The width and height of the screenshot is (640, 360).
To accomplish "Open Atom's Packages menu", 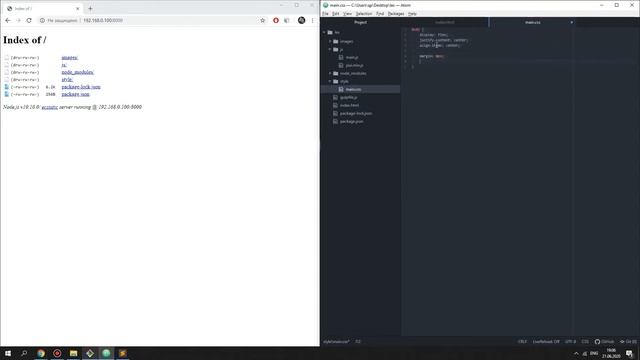I will click(x=396, y=14).
